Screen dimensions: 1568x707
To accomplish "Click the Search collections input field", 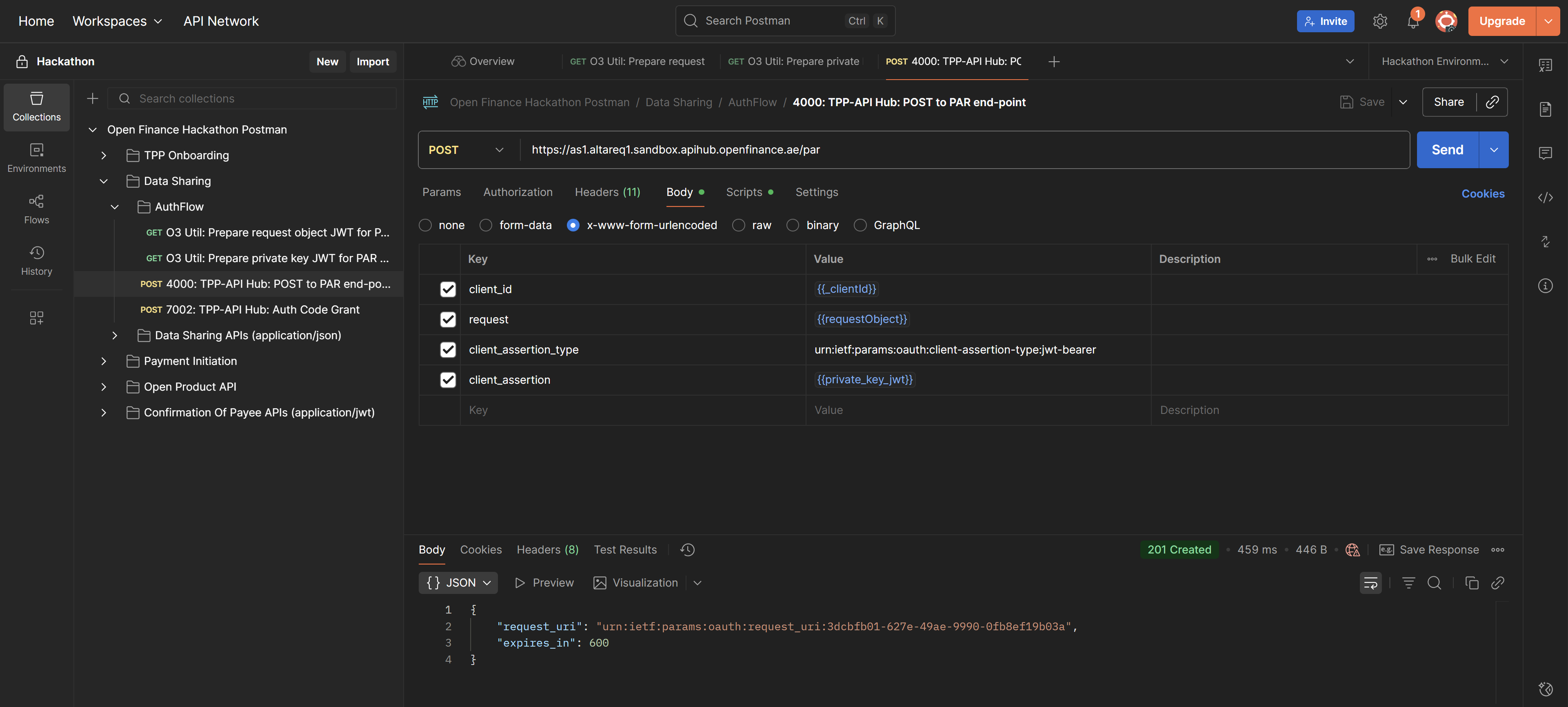I will pos(262,99).
